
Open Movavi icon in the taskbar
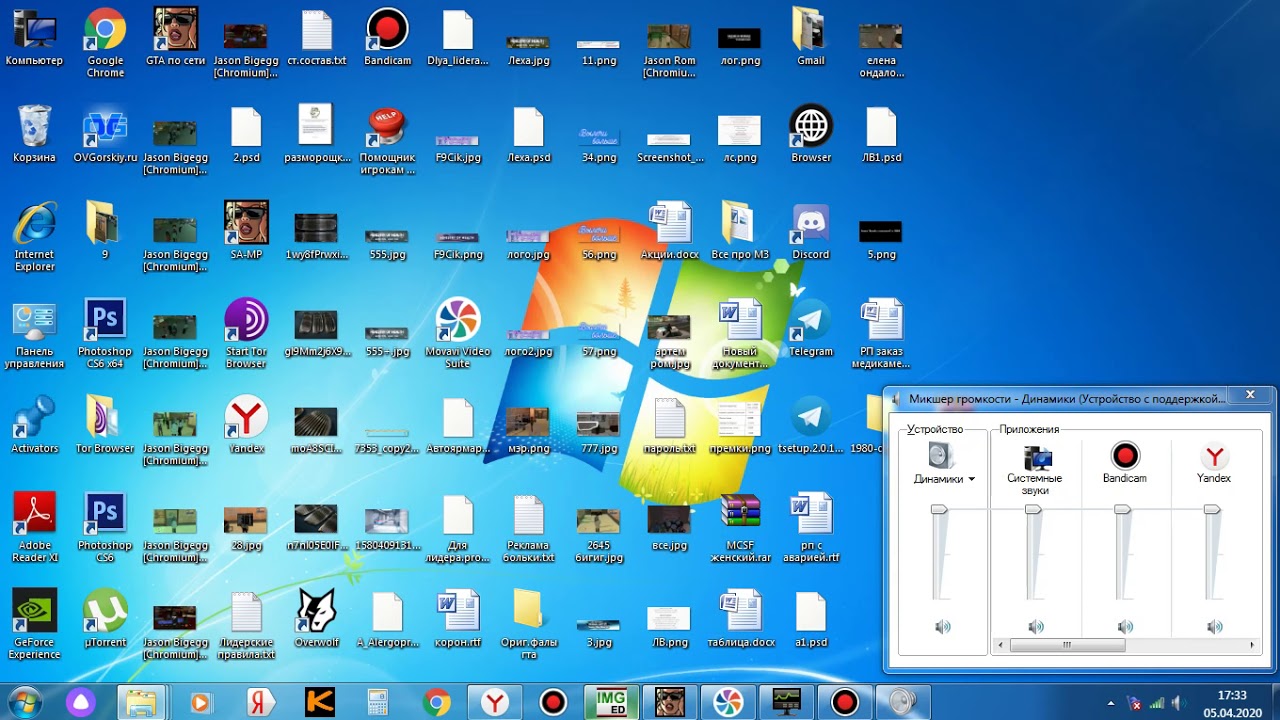(727, 703)
